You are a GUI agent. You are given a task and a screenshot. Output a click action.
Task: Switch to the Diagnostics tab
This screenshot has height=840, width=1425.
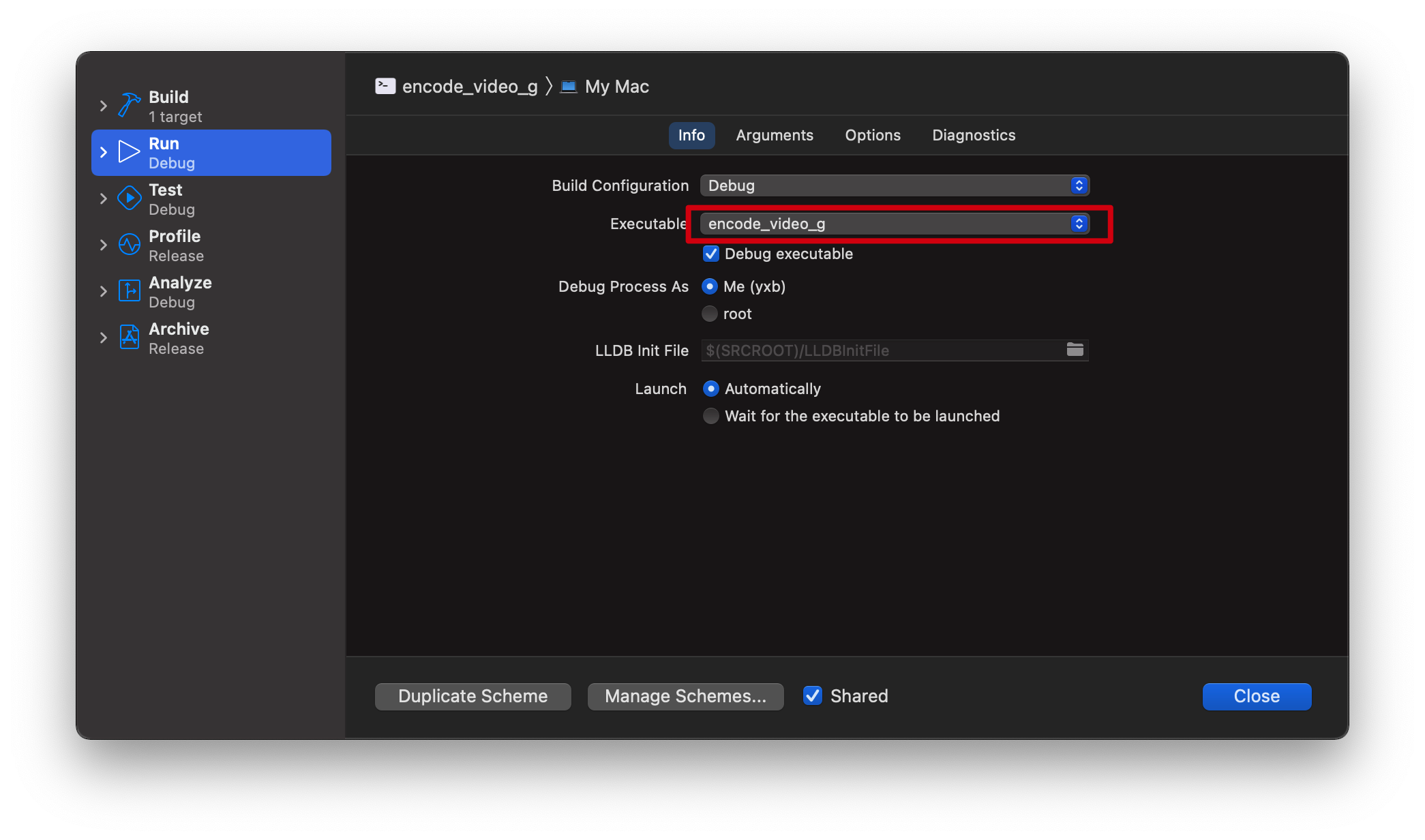pyautogui.click(x=974, y=135)
